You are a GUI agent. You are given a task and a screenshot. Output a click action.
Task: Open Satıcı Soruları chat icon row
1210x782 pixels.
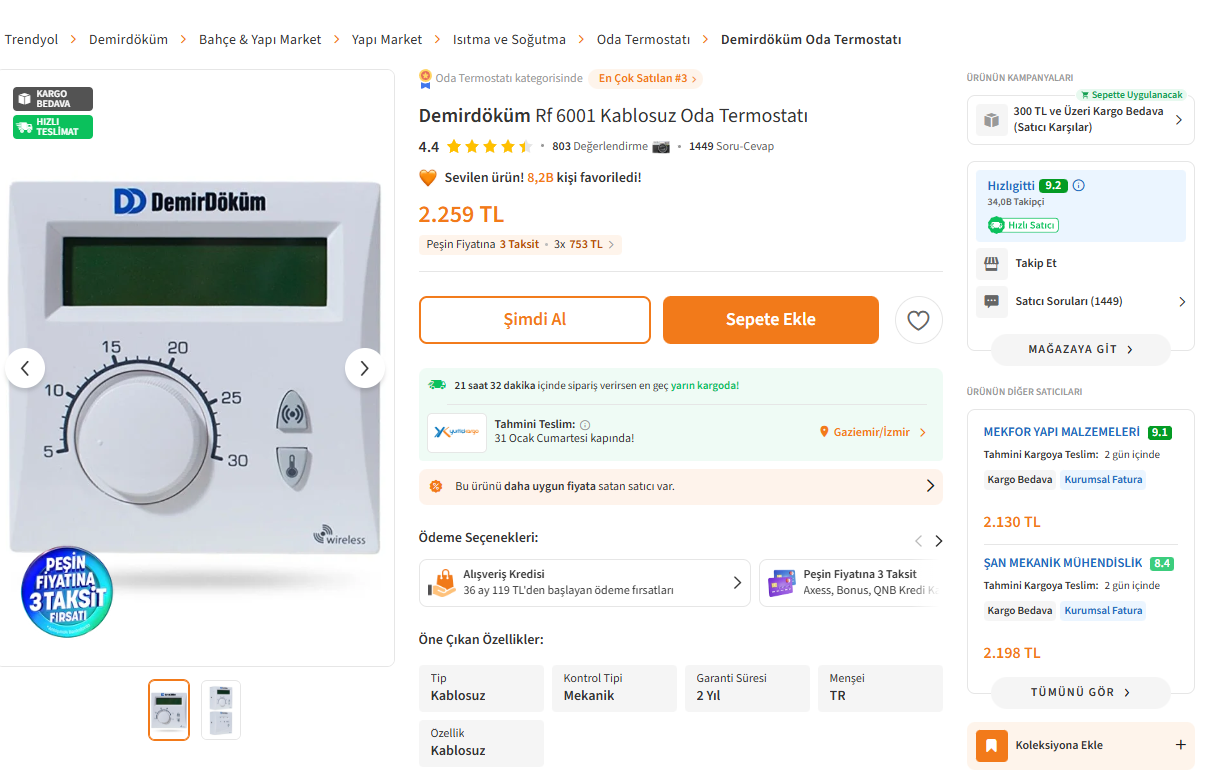coord(1081,301)
